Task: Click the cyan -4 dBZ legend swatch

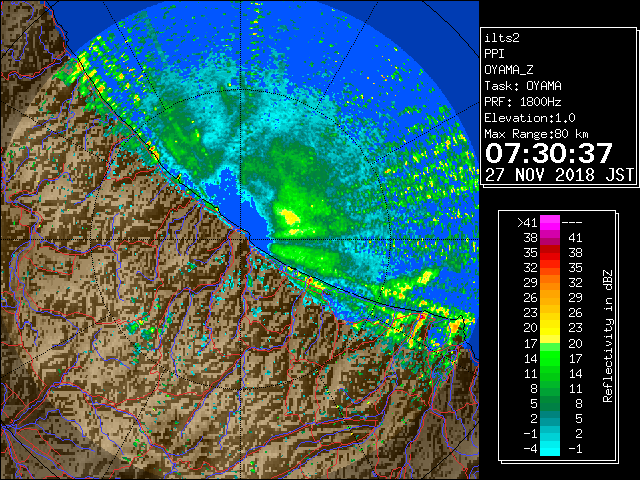Action: click(550, 448)
